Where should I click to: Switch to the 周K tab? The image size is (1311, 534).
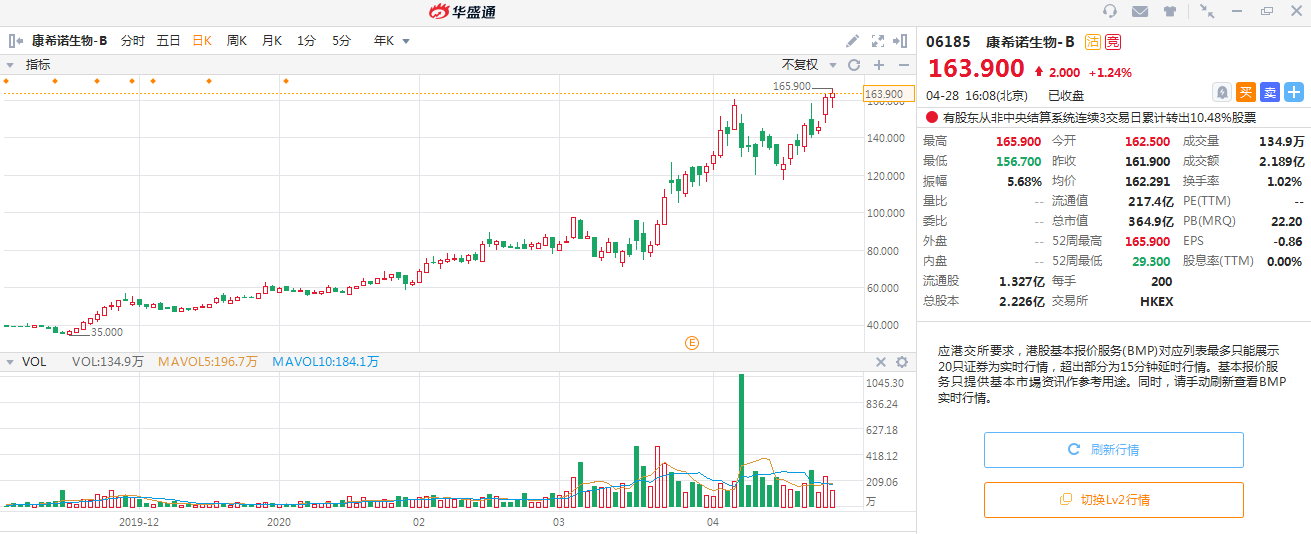coord(237,41)
